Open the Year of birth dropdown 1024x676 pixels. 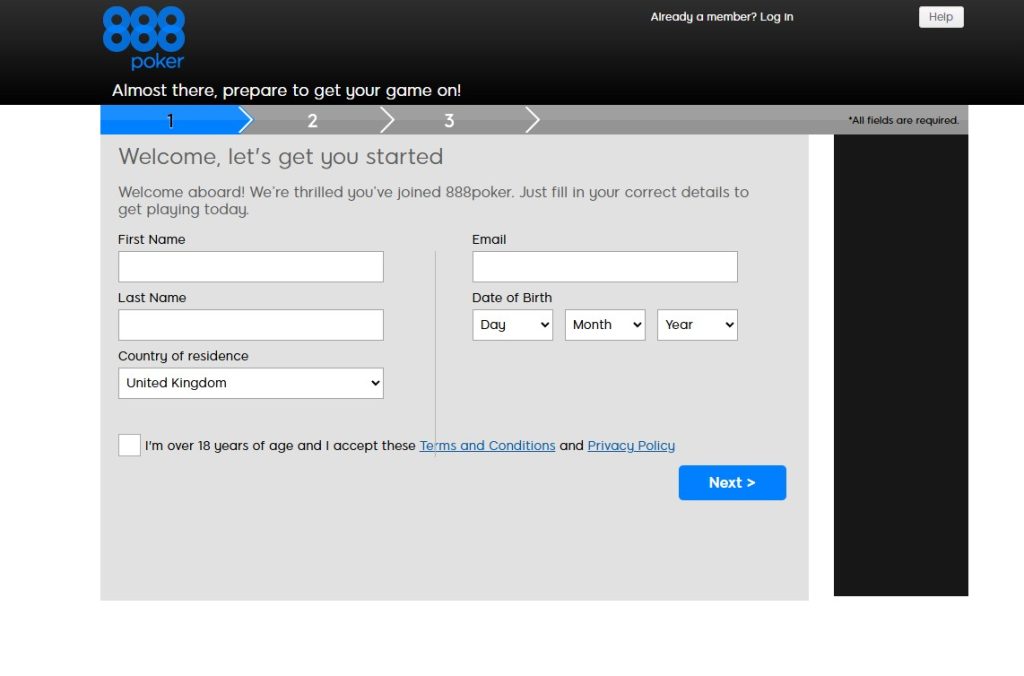pos(697,325)
